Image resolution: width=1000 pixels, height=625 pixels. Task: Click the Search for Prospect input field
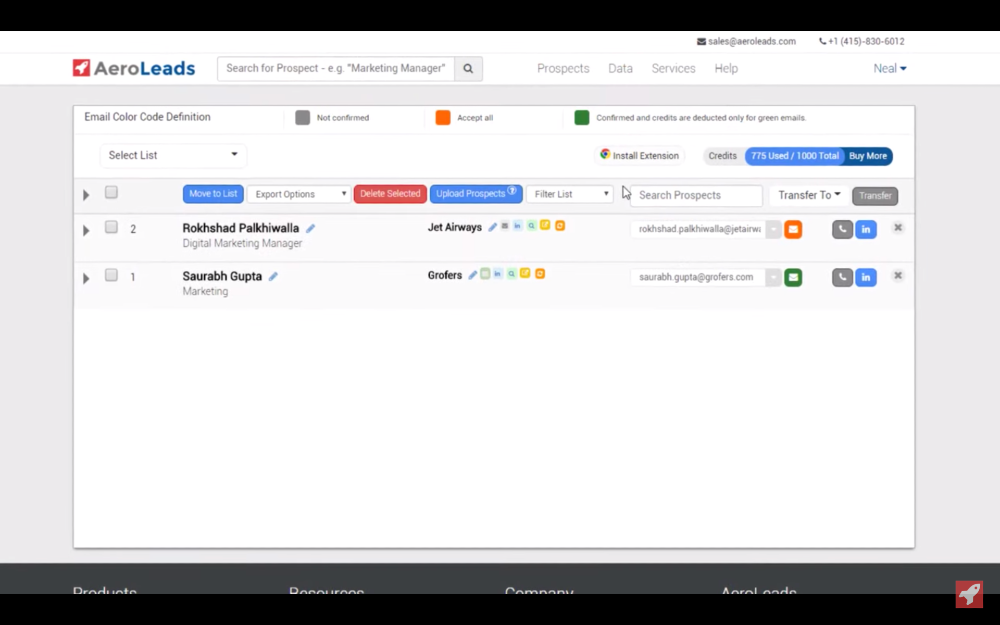[x=336, y=68]
